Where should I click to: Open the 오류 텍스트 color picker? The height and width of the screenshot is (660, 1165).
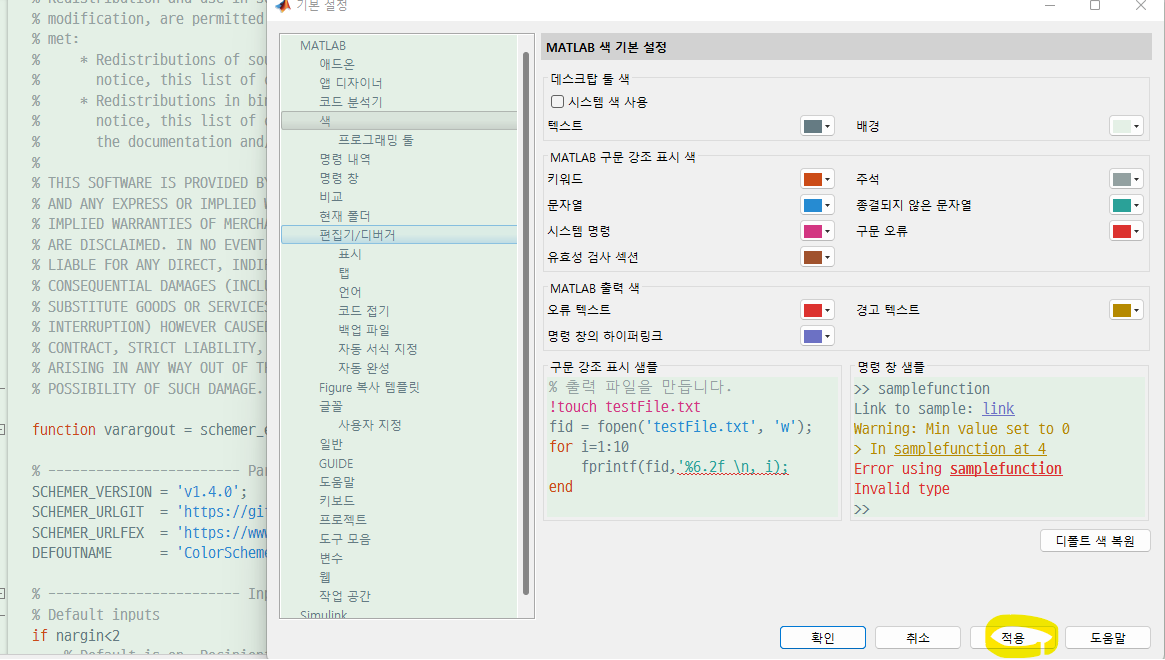tap(817, 310)
